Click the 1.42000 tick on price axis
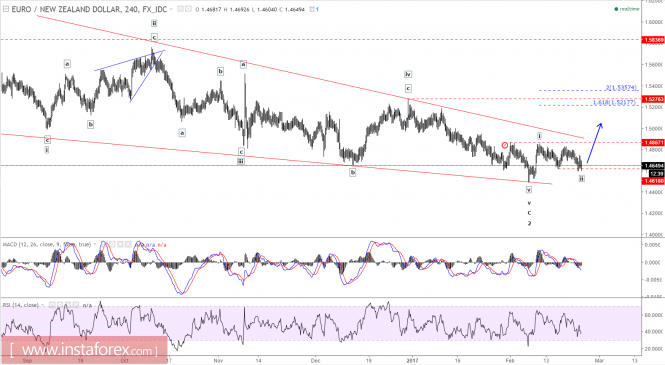This screenshot has width=665, height=365. [655, 213]
